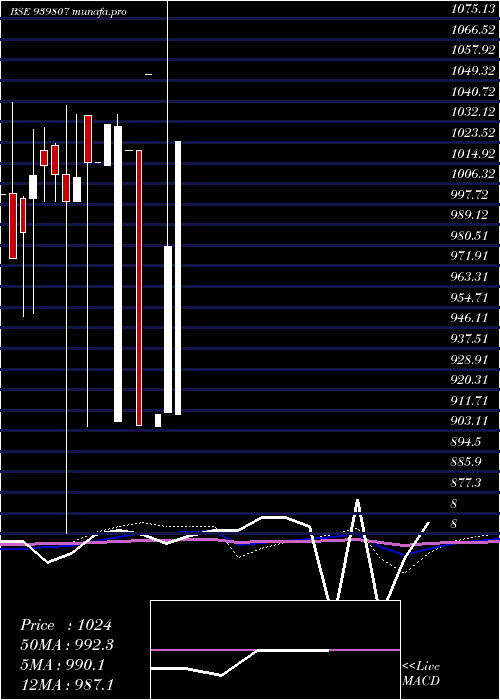Click the 1049.32 price level label
Image resolution: width=500 pixels, height=700 pixels.
[473, 71]
